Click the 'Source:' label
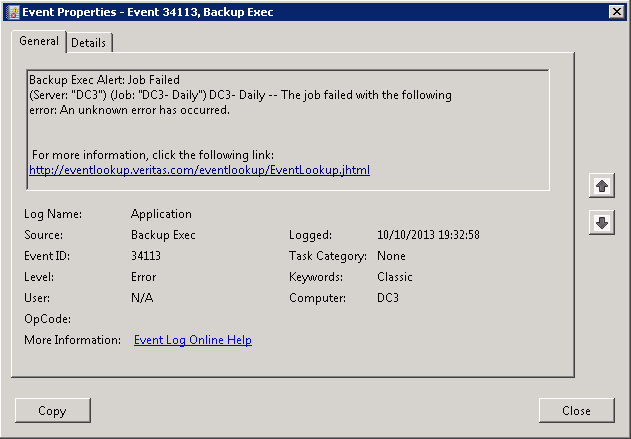 point(43,235)
